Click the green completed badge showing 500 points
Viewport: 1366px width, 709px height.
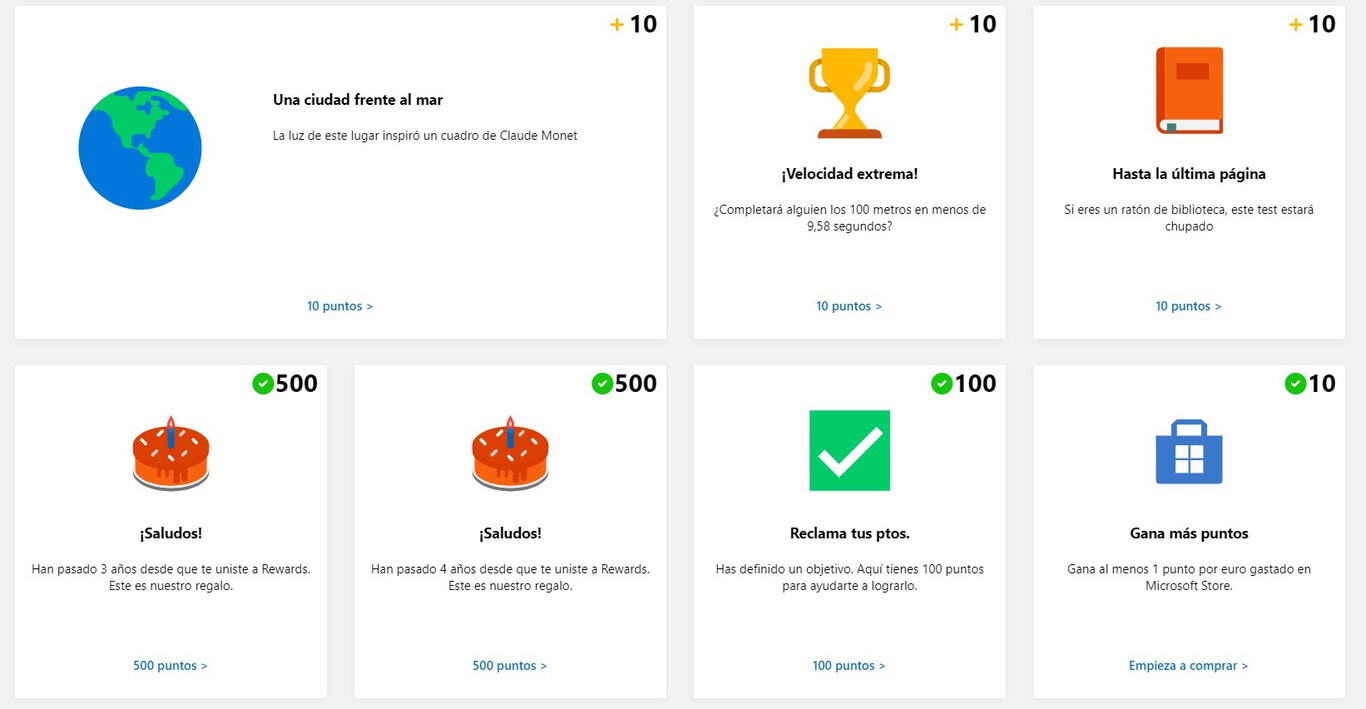click(x=285, y=383)
